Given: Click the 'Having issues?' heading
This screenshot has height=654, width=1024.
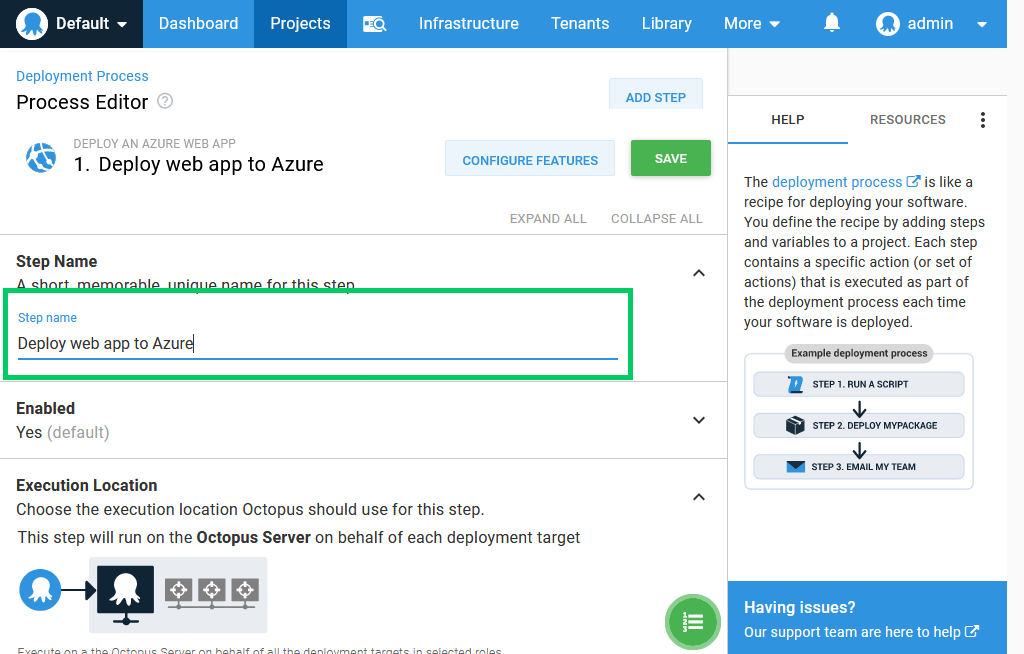Looking at the screenshot, I should point(799,608).
